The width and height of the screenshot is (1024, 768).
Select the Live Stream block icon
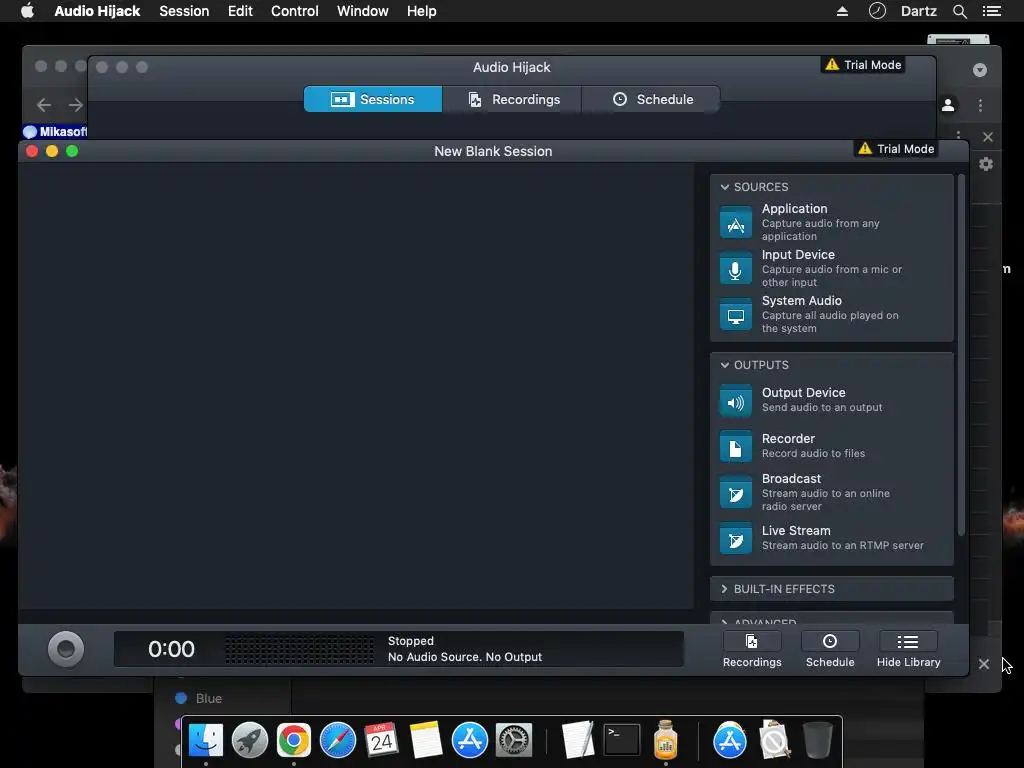click(x=735, y=539)
